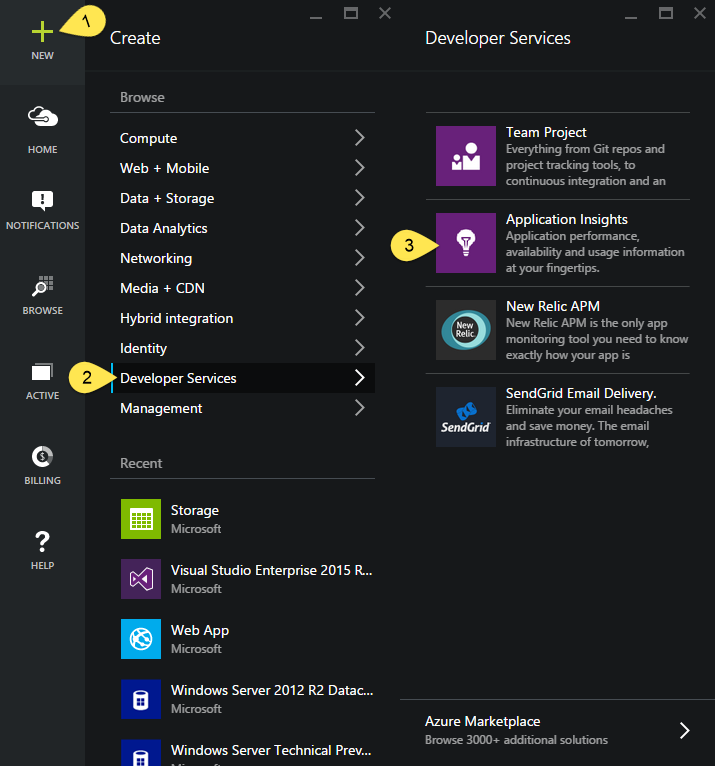Open Storage recent item label
The image size is (715, 766).
click(195, 511)
